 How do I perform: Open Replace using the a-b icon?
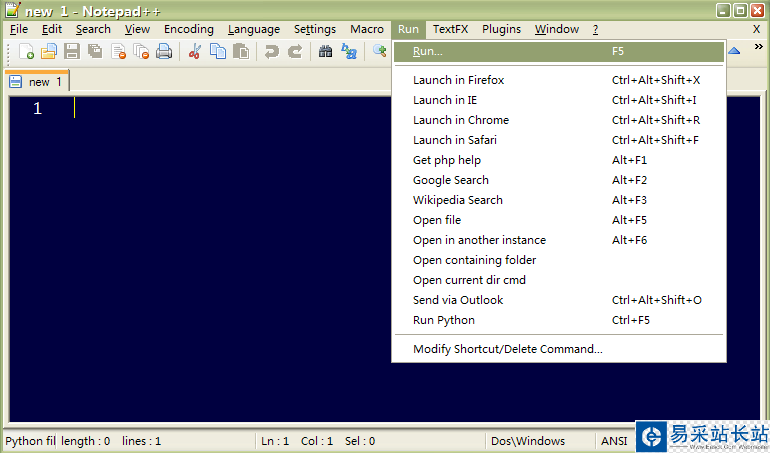coord(349,51)
